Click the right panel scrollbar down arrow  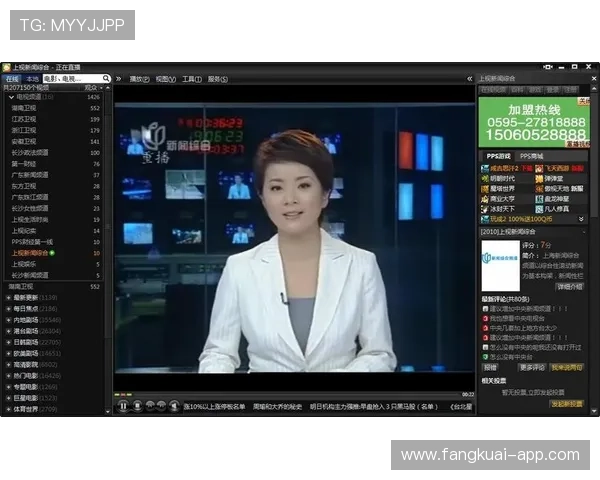coord(594,411)
